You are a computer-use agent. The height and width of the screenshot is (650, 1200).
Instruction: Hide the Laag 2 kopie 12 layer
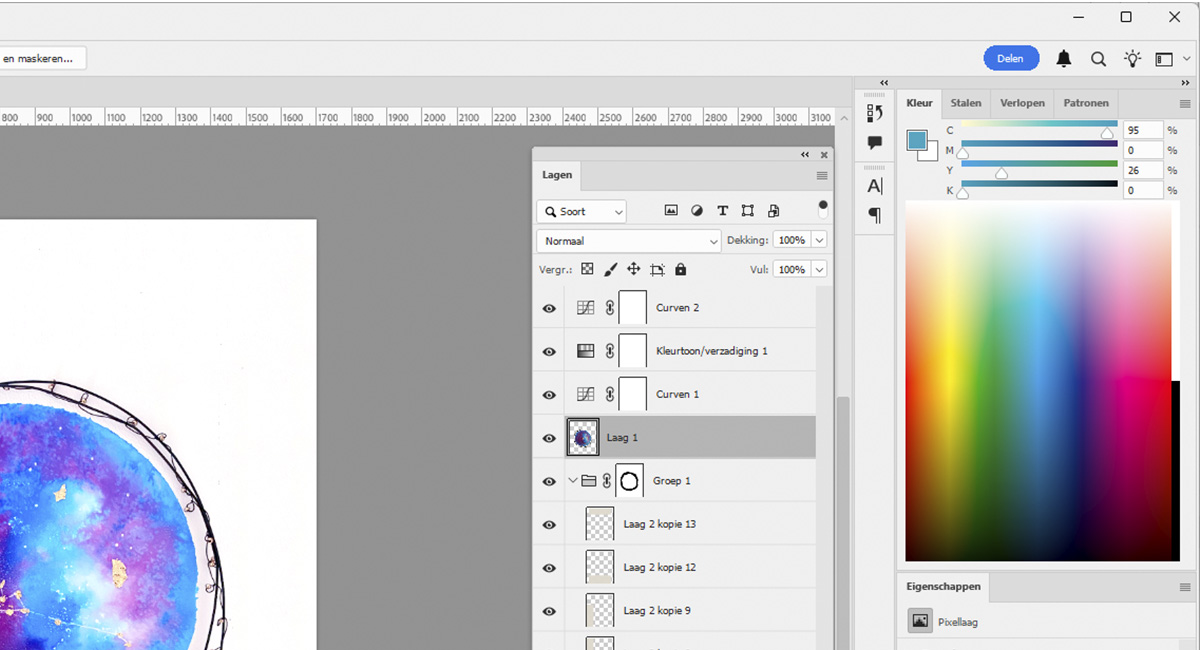(x=549, y=567)
